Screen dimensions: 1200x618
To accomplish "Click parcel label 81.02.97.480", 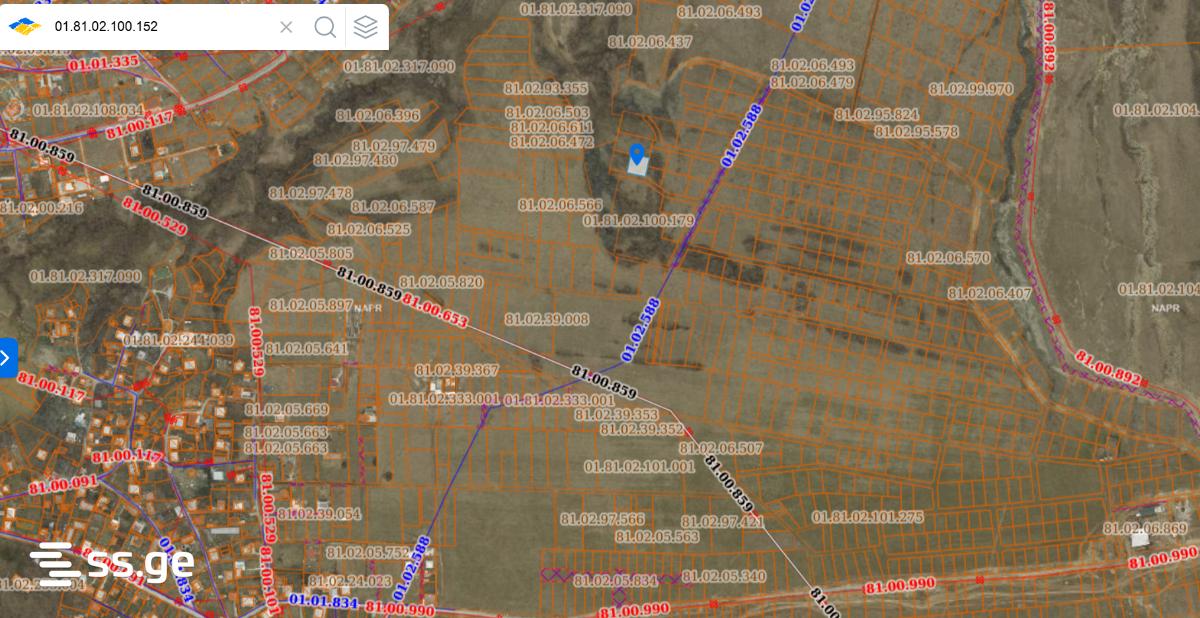I will coord(355,160).
